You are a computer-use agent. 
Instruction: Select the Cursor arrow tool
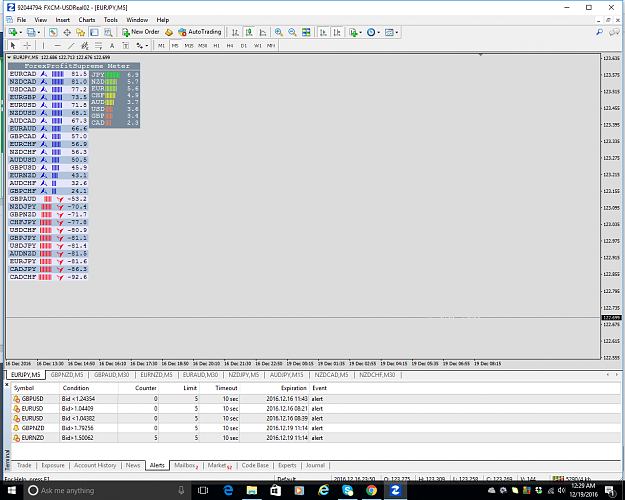tap(13, 45)
